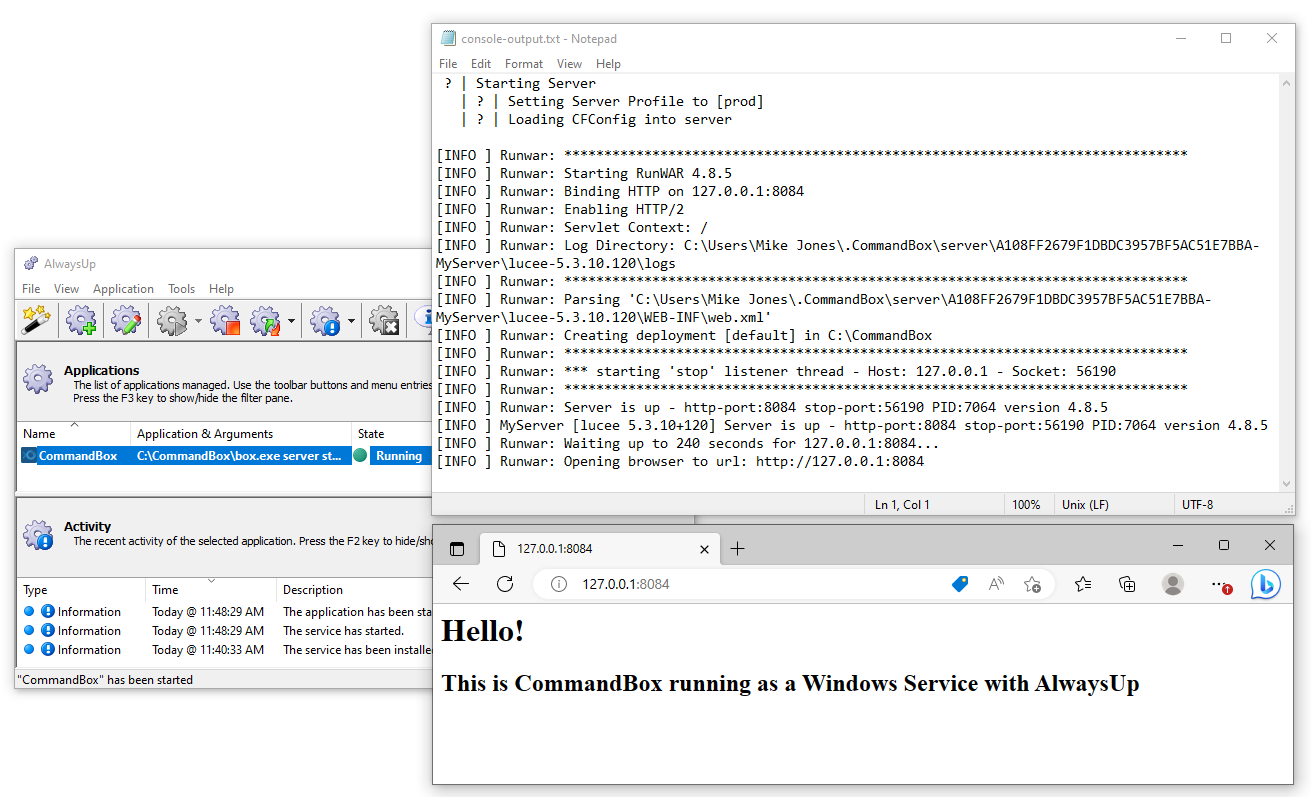Click the Activity pane gear icon

[x=38, y=535]
